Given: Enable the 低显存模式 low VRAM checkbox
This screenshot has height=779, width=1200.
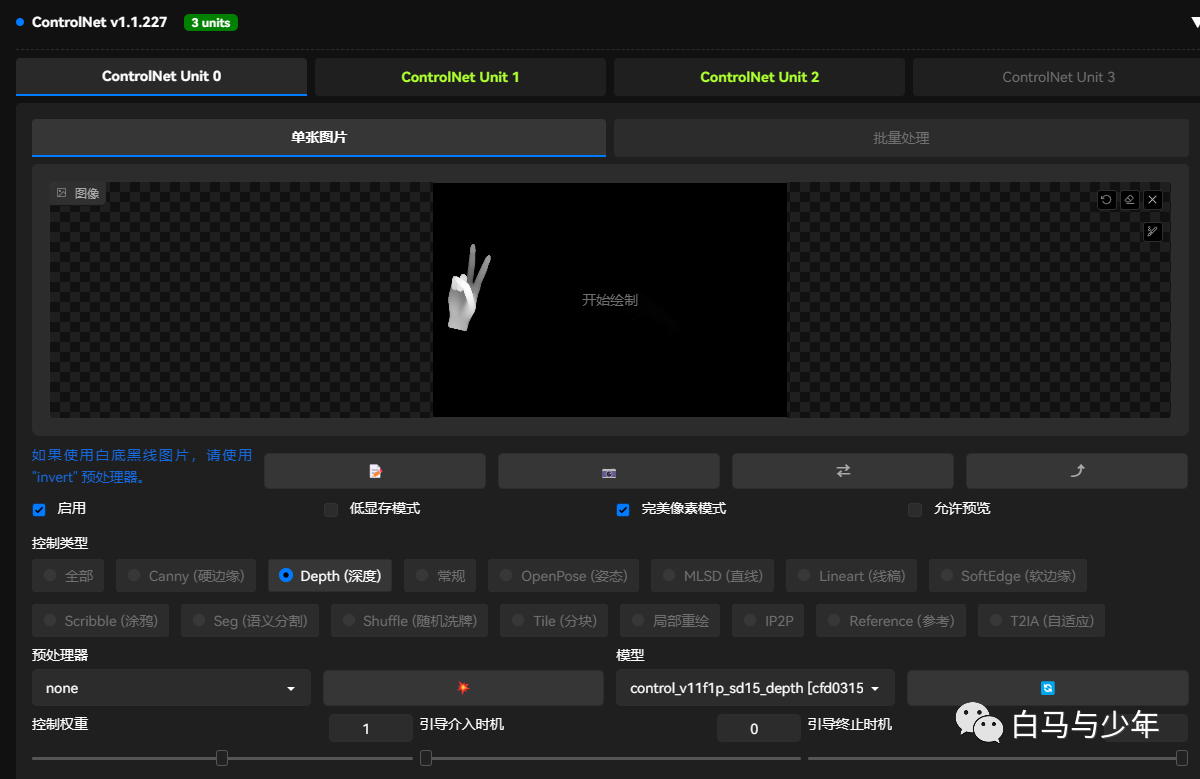Looking at the screenshot, I should [331, 510].
